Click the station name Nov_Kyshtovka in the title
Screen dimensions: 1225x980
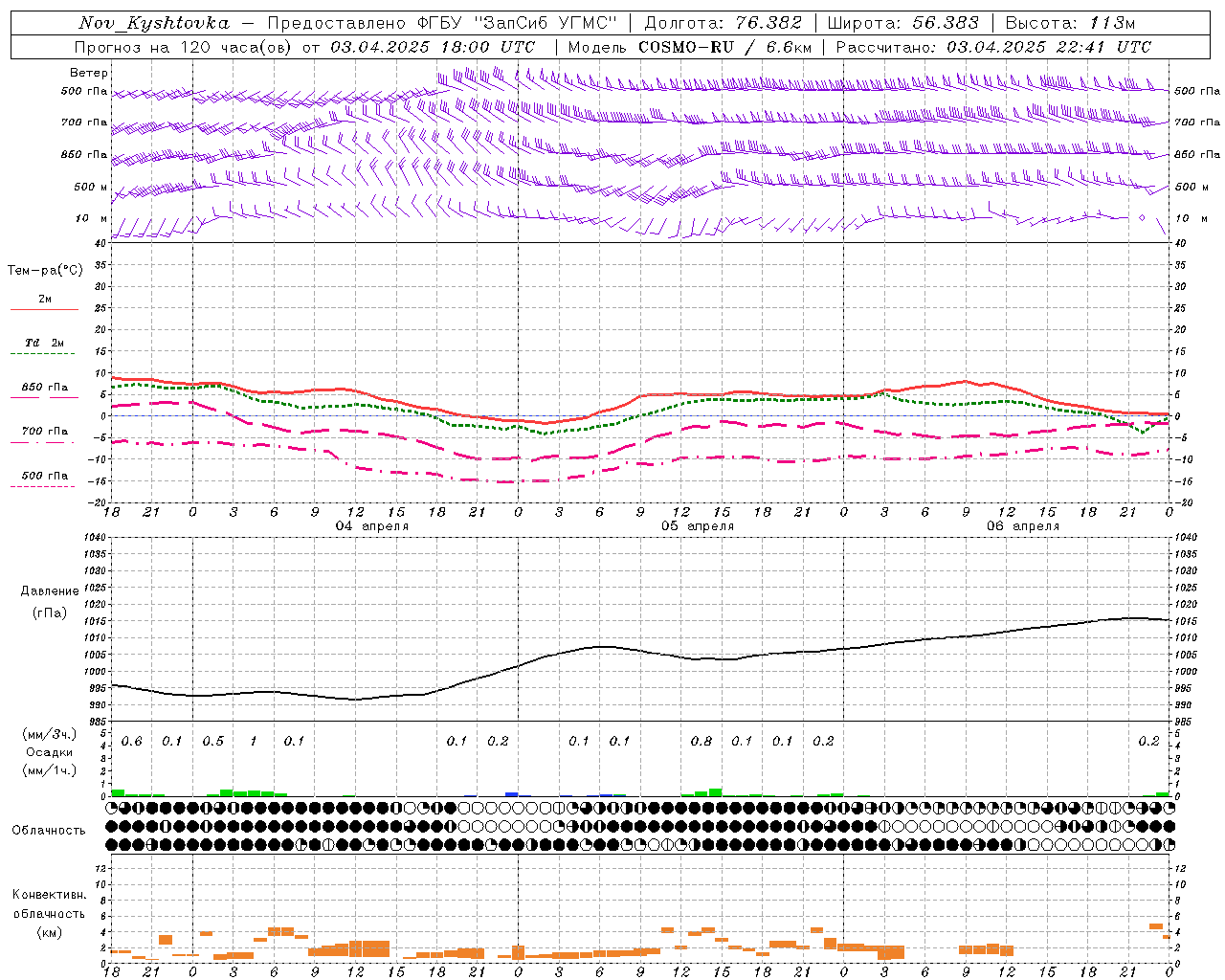click(154, 23)
